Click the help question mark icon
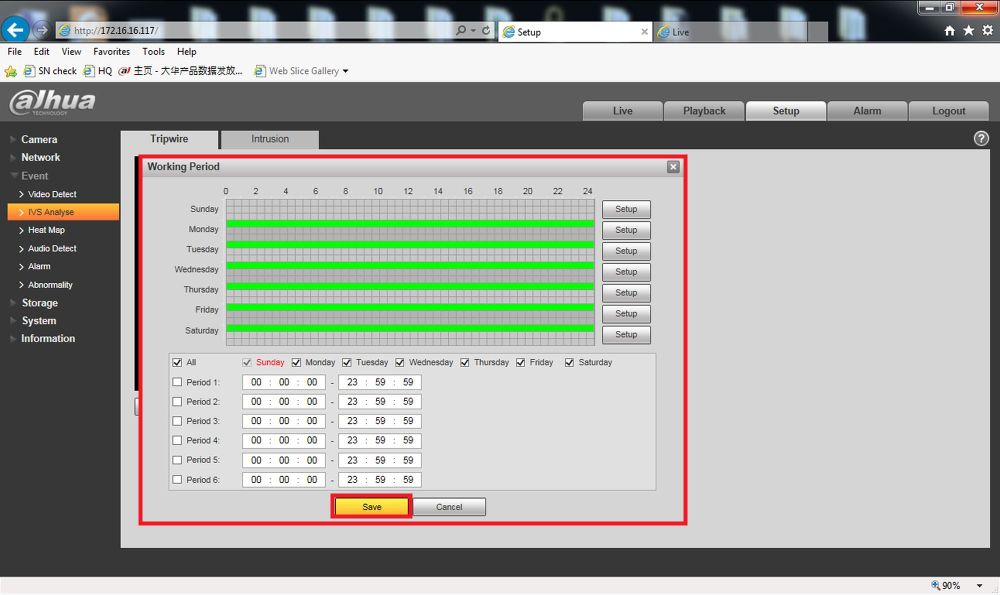 coord(981,138)
